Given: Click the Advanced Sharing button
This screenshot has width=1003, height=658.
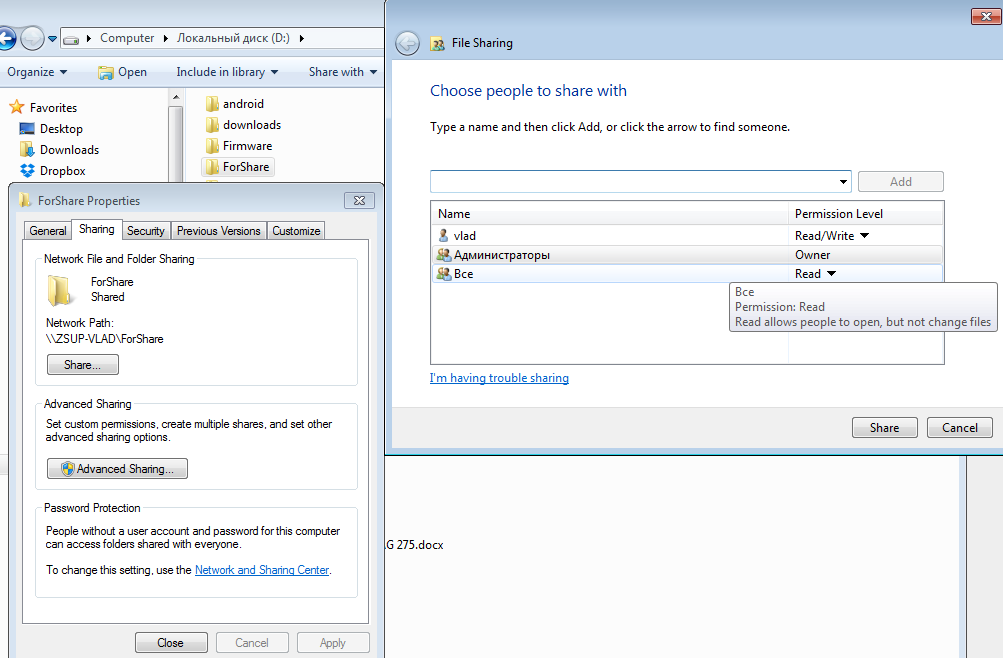Looking at the screenshot, I should [117, 469].
